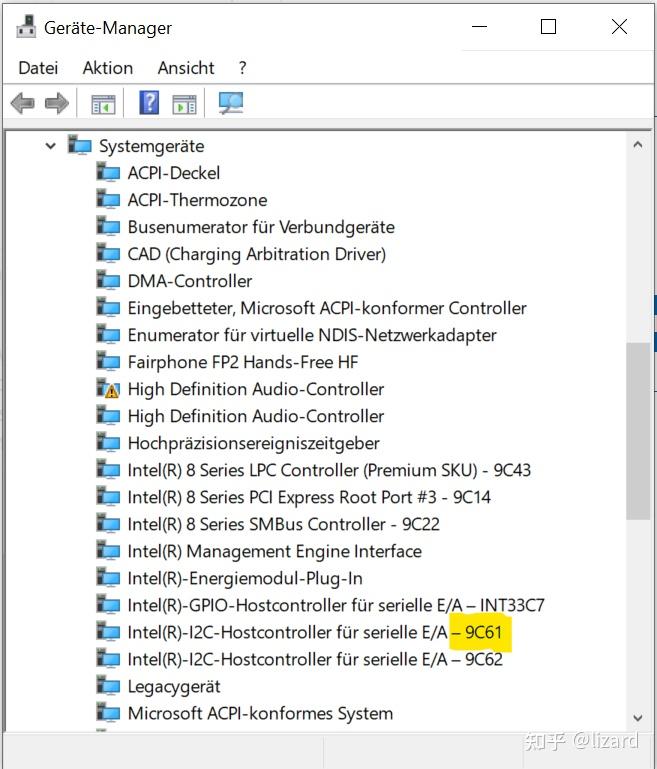This screenshot has width=657, height=769.
Task: Show or hide console tree icon
Action: [x=103, y=104]
